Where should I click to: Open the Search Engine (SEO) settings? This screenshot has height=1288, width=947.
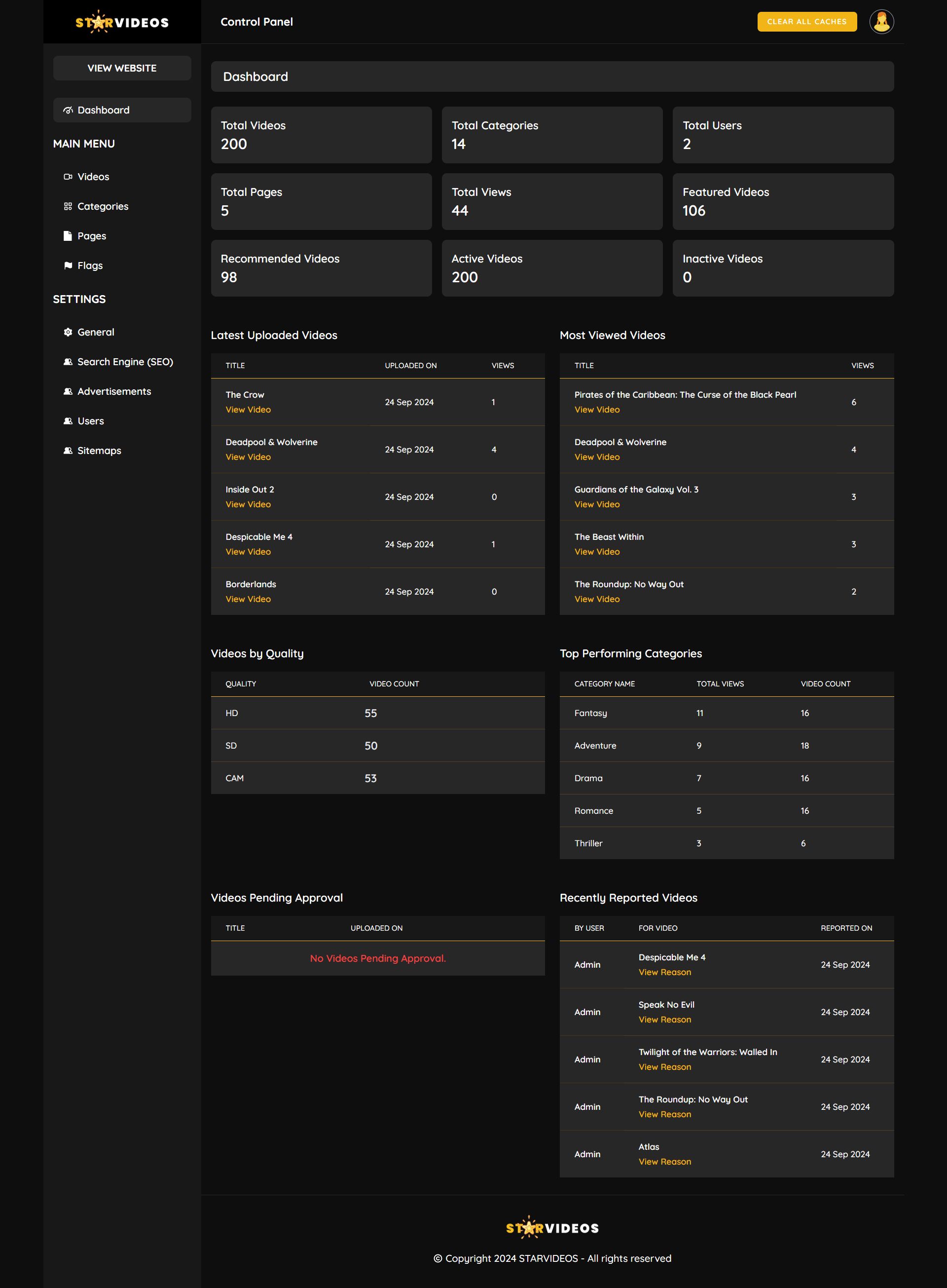[124, 362]
